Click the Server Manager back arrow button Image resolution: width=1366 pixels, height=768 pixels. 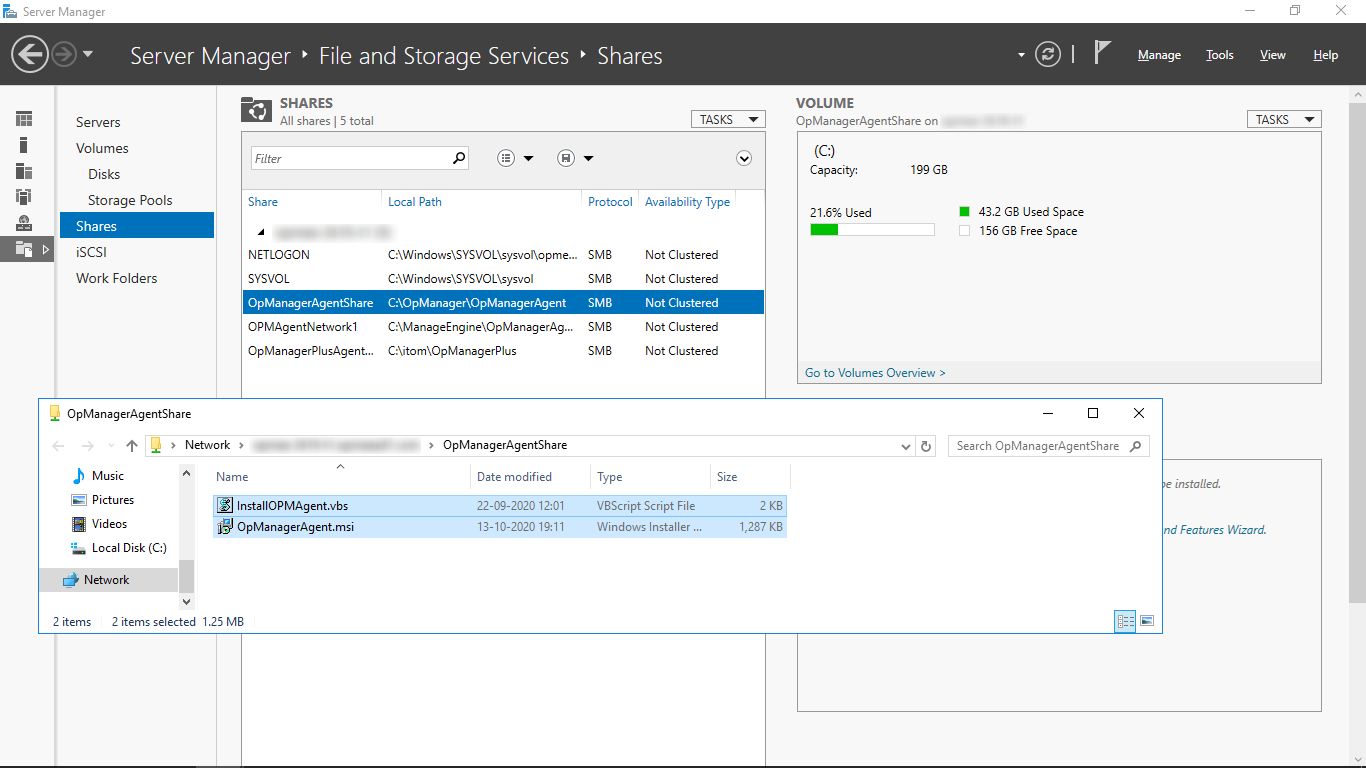(30, 54)
